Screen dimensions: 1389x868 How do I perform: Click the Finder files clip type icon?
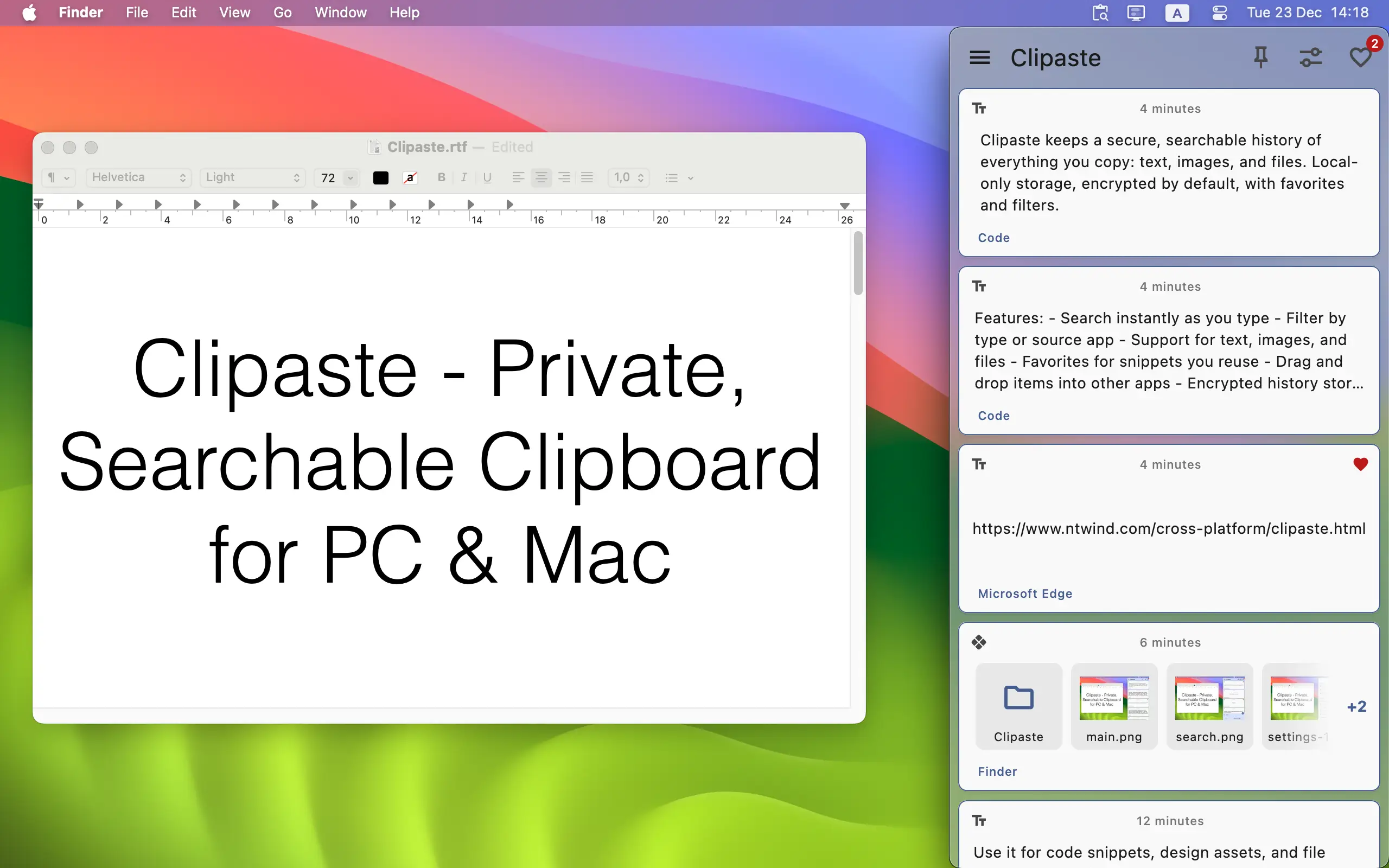click(x=978, y=642)
